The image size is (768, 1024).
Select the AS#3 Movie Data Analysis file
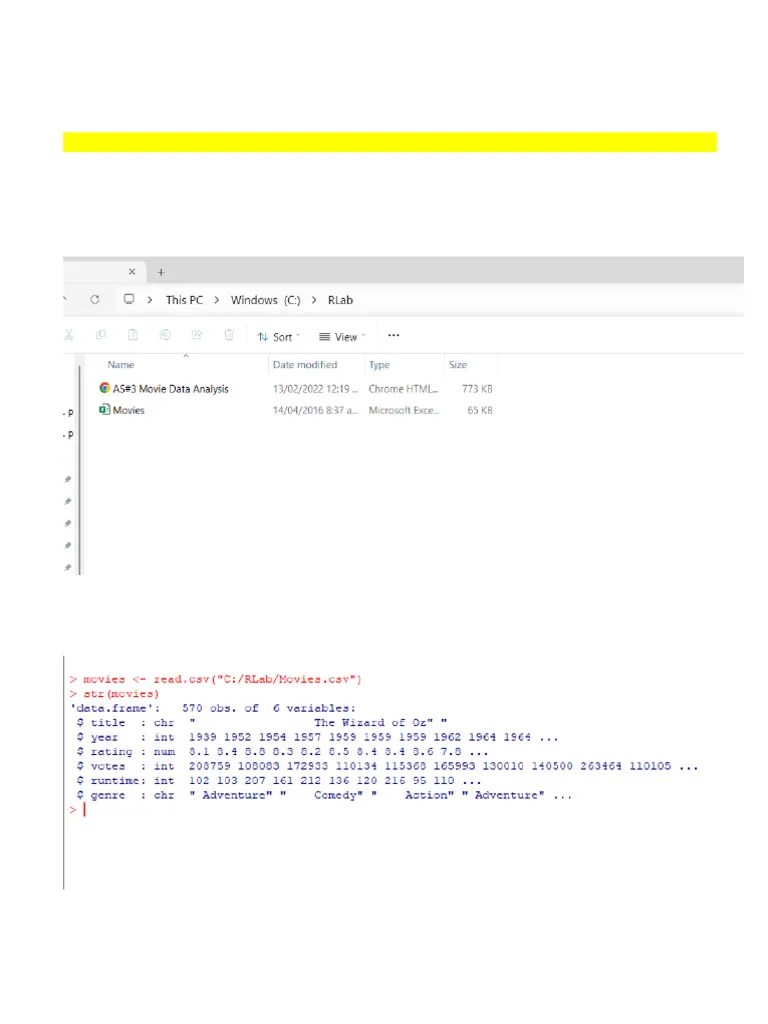tap(170, 389)
